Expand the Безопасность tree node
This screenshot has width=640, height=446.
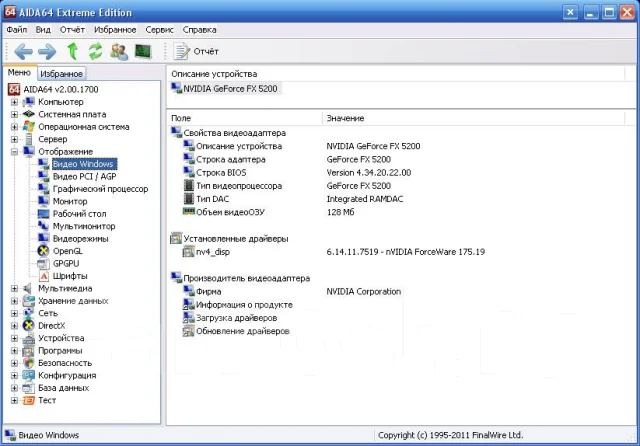click(x=14, y=363)
